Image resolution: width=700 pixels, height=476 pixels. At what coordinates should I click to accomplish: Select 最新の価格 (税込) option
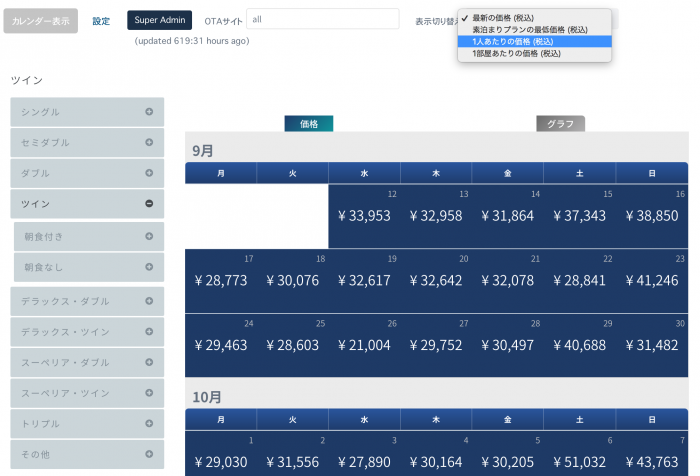pyautogui.click(x=534, y=18)
